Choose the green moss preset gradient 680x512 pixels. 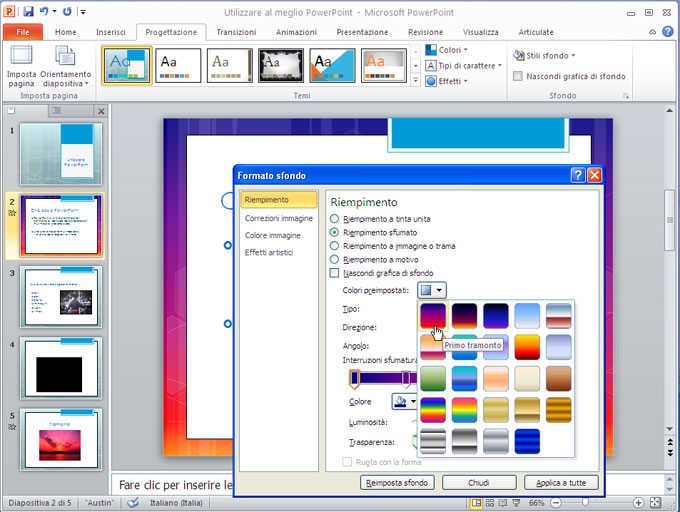[x=433, y=378]
